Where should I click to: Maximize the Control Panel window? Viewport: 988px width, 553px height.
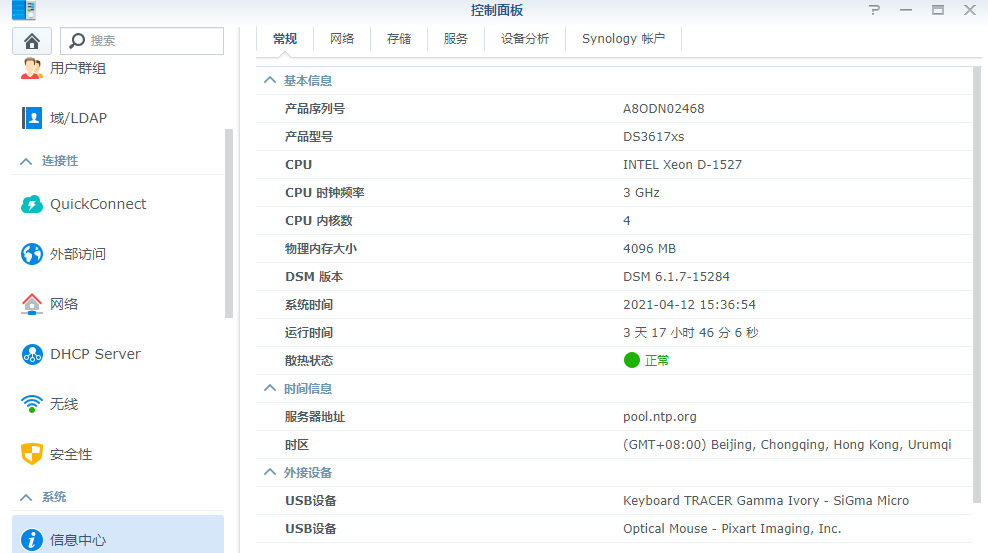tap(938, 10)
